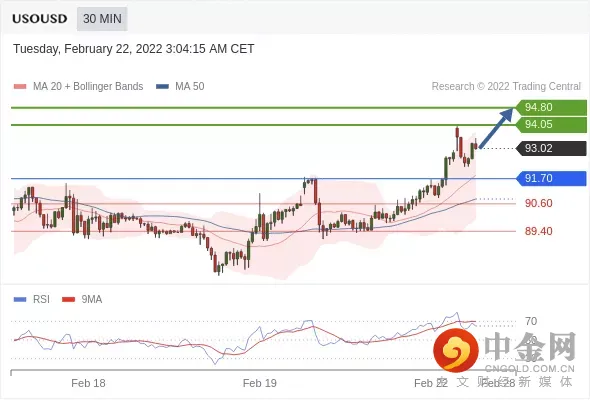This screenshot has width=590, height=400.
Task: Click the RSI legend label
Action: pos(41,300)
